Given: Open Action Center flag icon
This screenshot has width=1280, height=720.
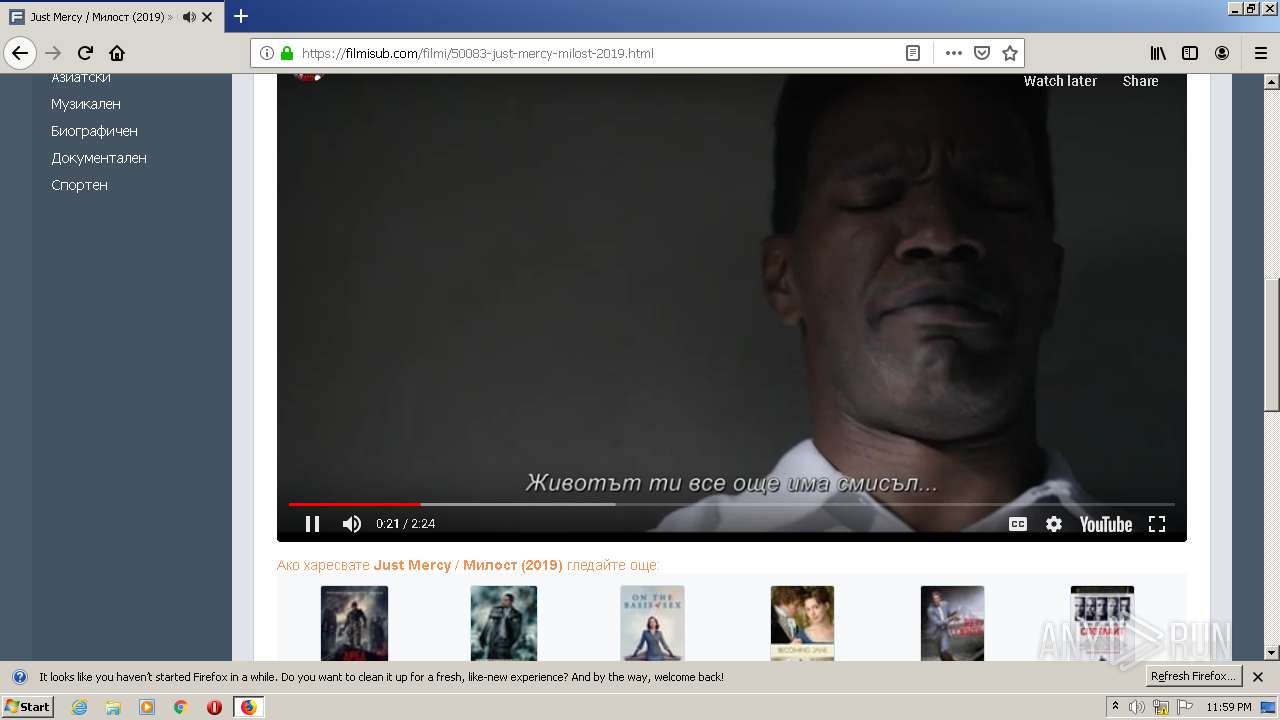Looking at the screenshot, I should coord(1185,707).
